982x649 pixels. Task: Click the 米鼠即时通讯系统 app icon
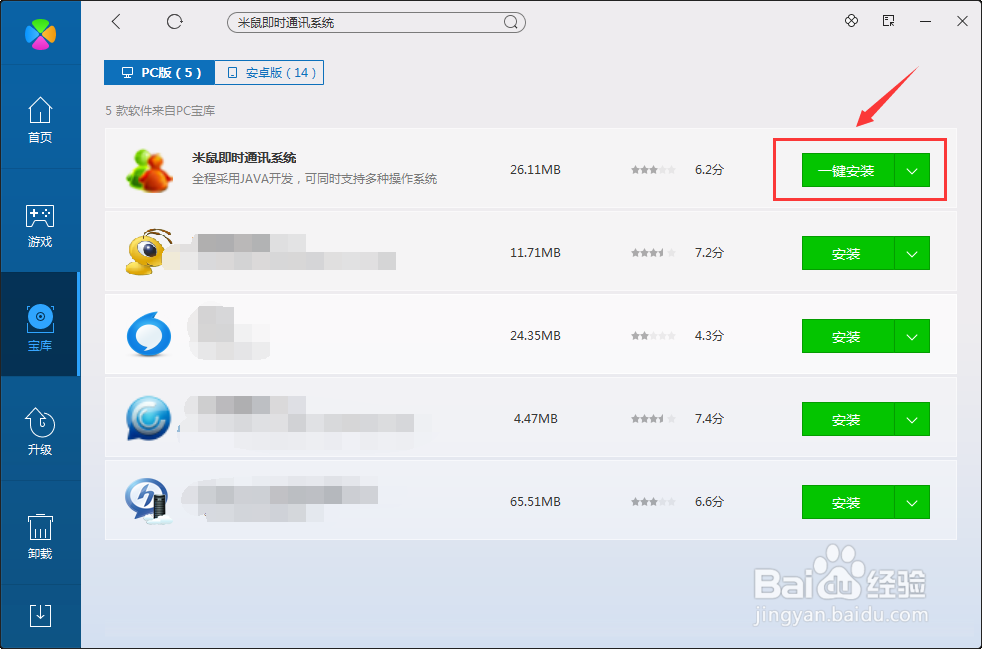tap(149, 170)
